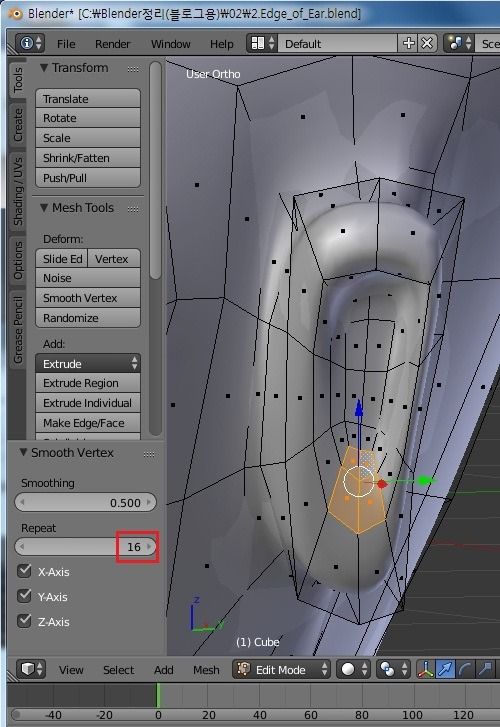
Task: Toggle the X-Axis checkbox
Action: point(24,571)
